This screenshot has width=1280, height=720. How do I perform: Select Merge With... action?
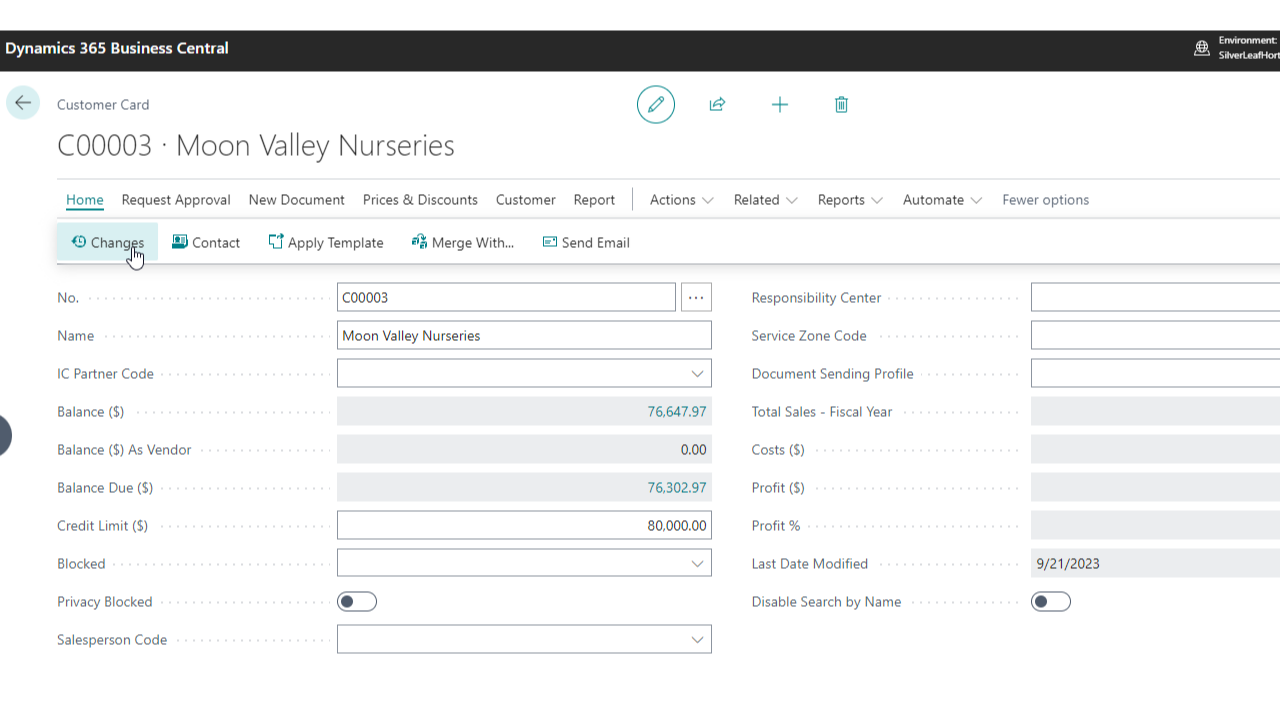tap(463, 242)
